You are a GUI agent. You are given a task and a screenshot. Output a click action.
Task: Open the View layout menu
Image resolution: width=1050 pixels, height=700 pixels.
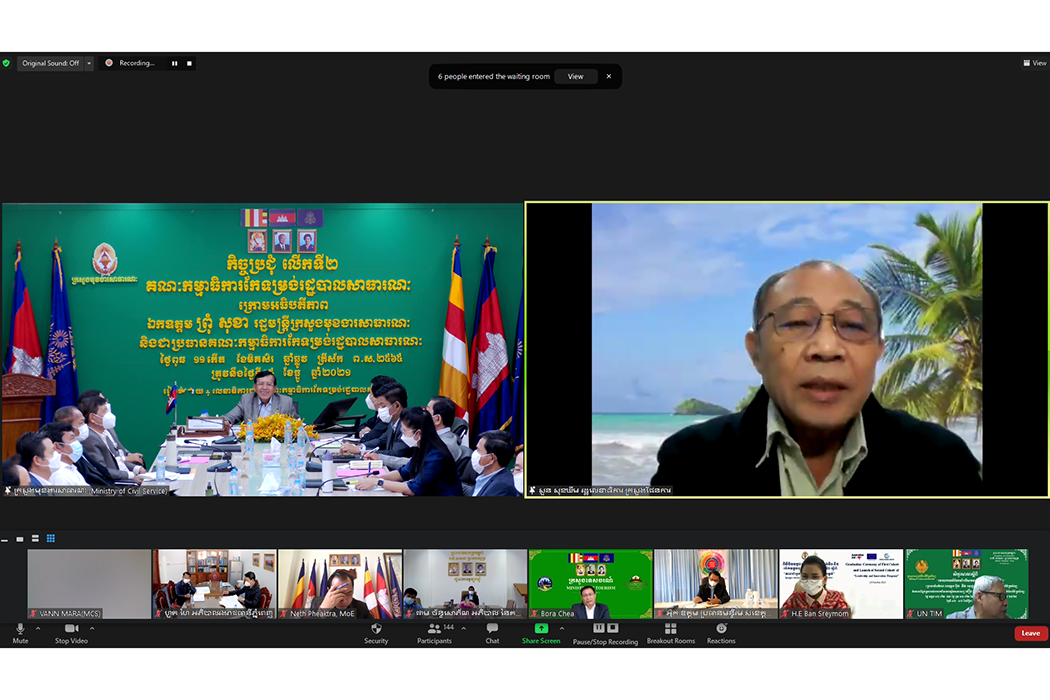tap(1033, 63)
